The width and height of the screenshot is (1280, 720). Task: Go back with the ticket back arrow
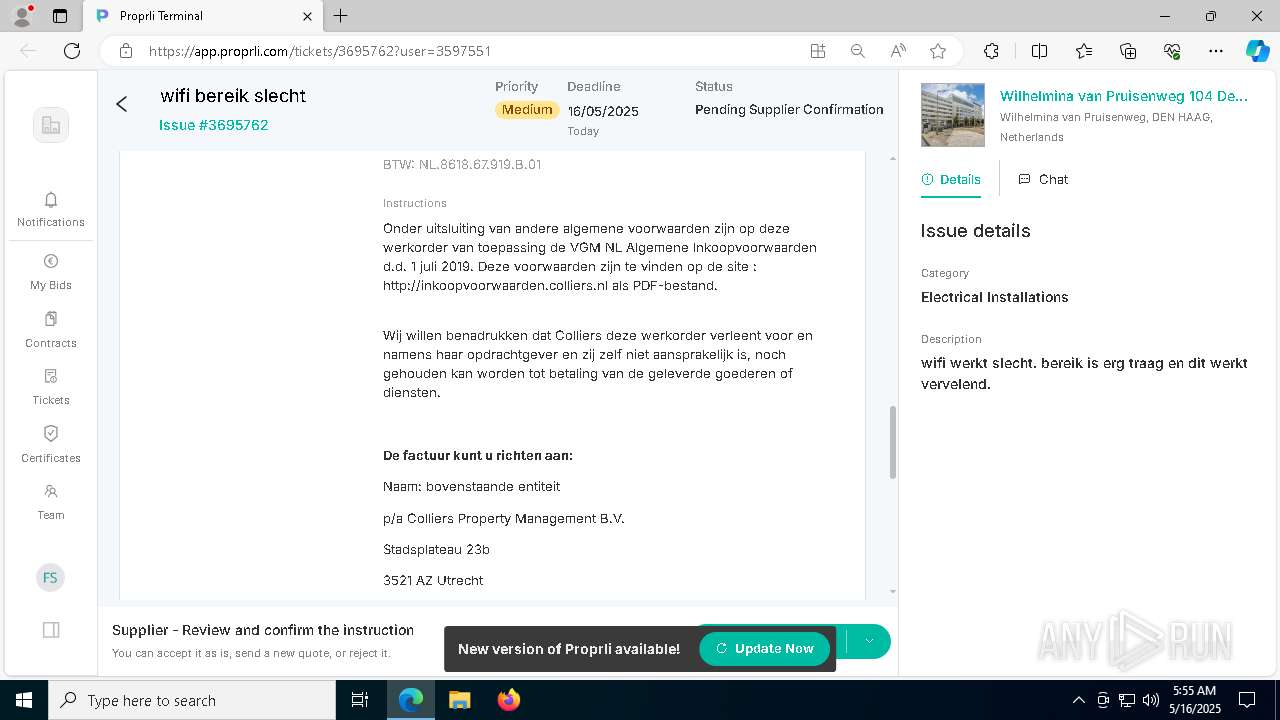(122, 104)
